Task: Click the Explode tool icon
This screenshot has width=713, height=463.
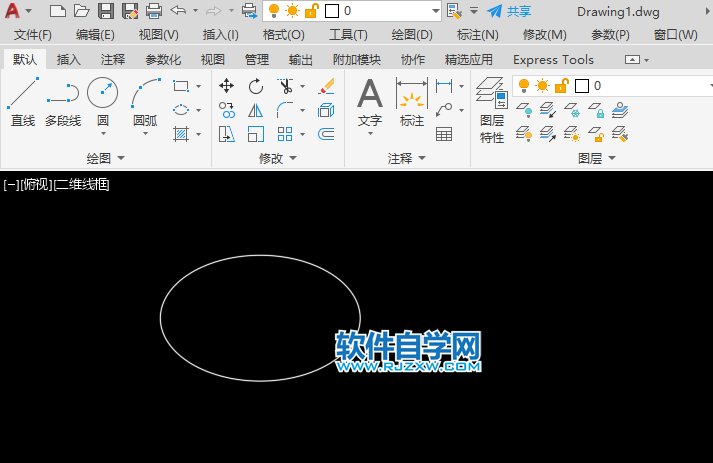Action: (326, 110)
